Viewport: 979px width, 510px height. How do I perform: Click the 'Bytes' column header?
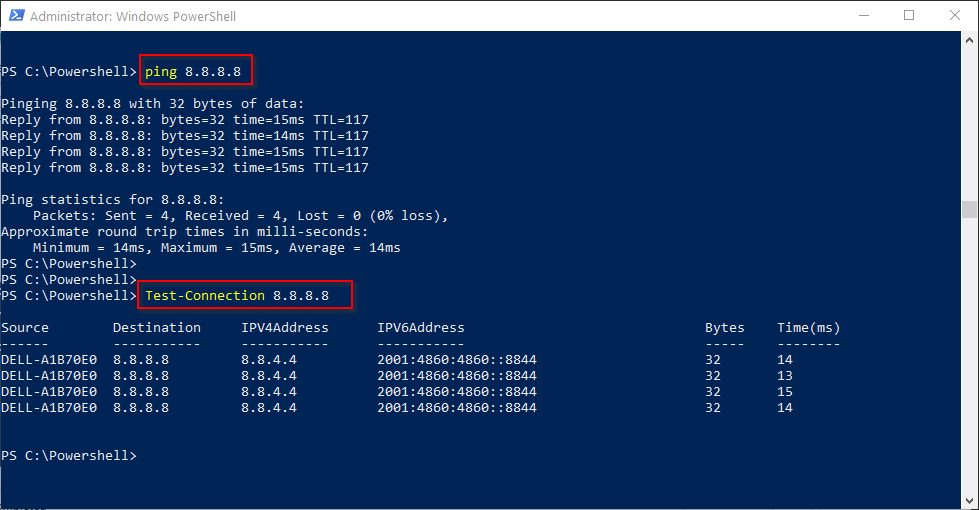click(x=724, y=327)
